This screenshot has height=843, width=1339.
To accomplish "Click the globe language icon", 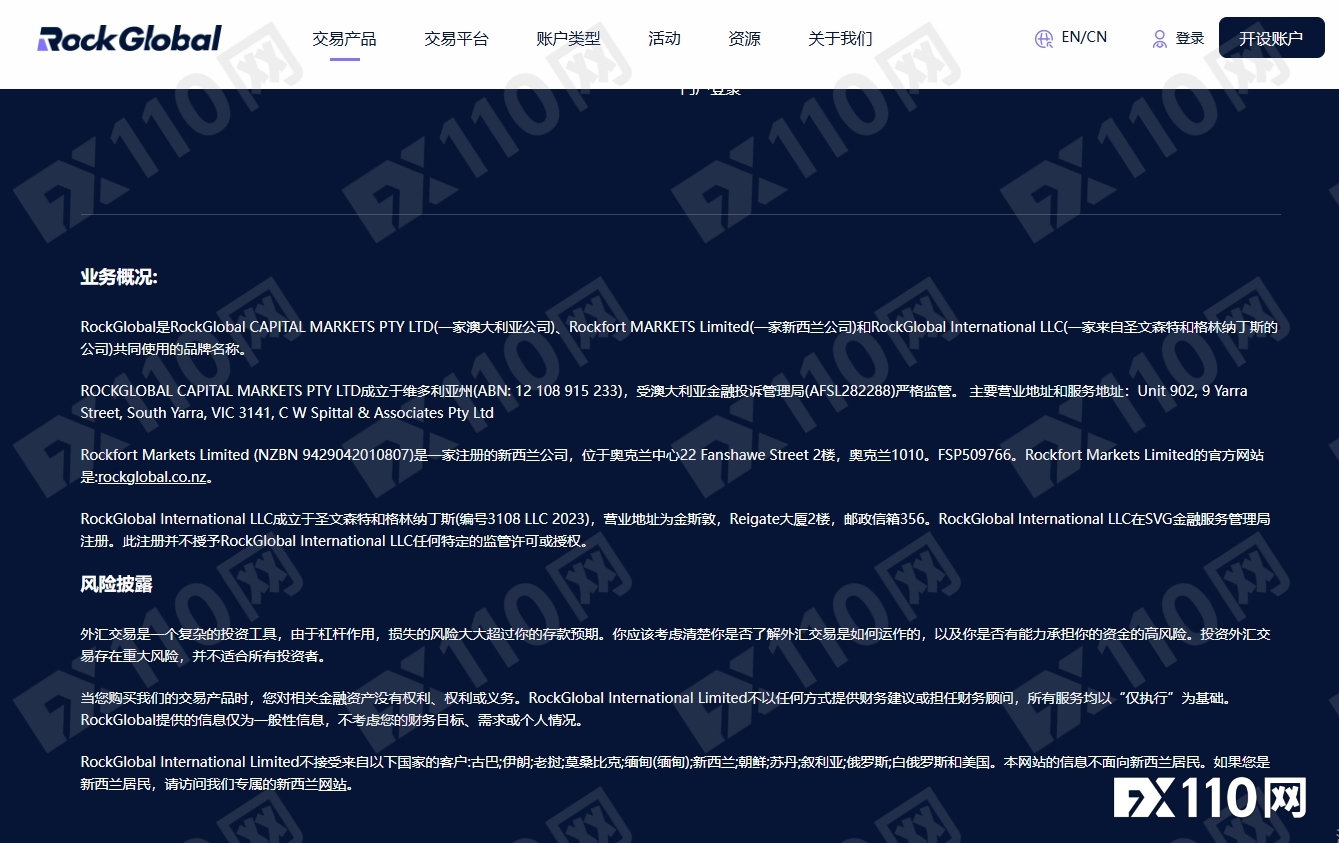I will tap(1043, 38).
